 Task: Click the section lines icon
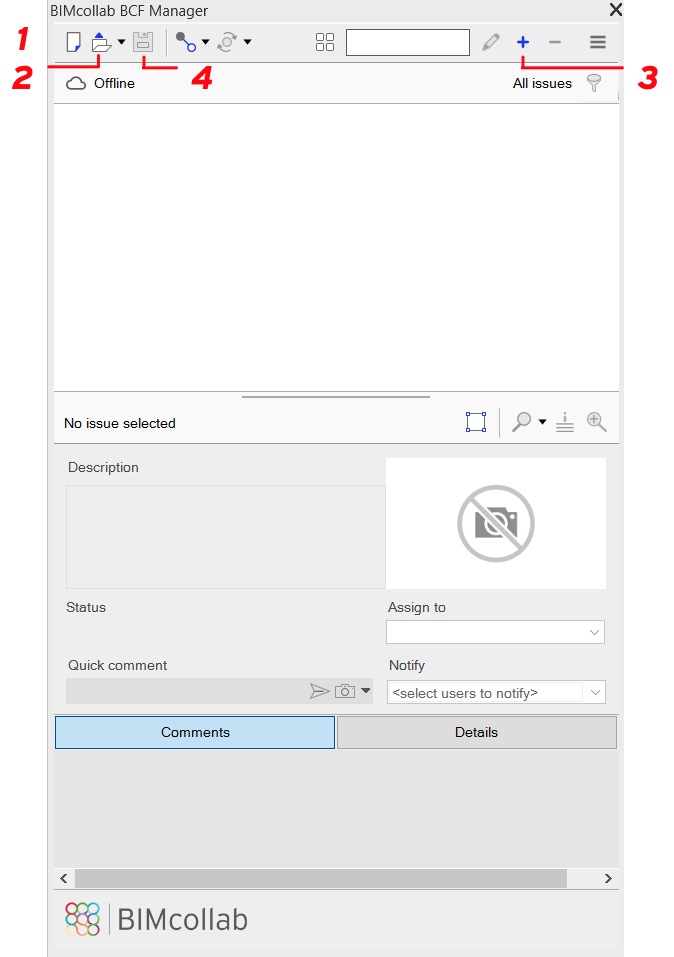565,422
